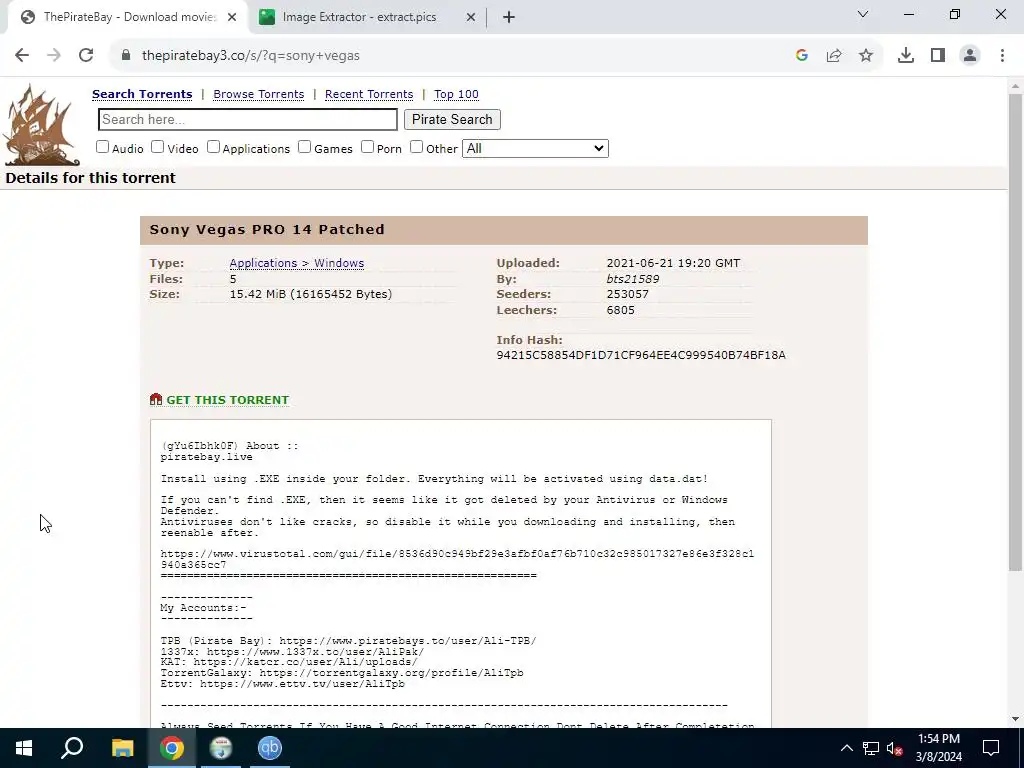This screenshot has width=1024, height=768.
Task: Open Search Torrents link
Action: [x=142, y=94]
